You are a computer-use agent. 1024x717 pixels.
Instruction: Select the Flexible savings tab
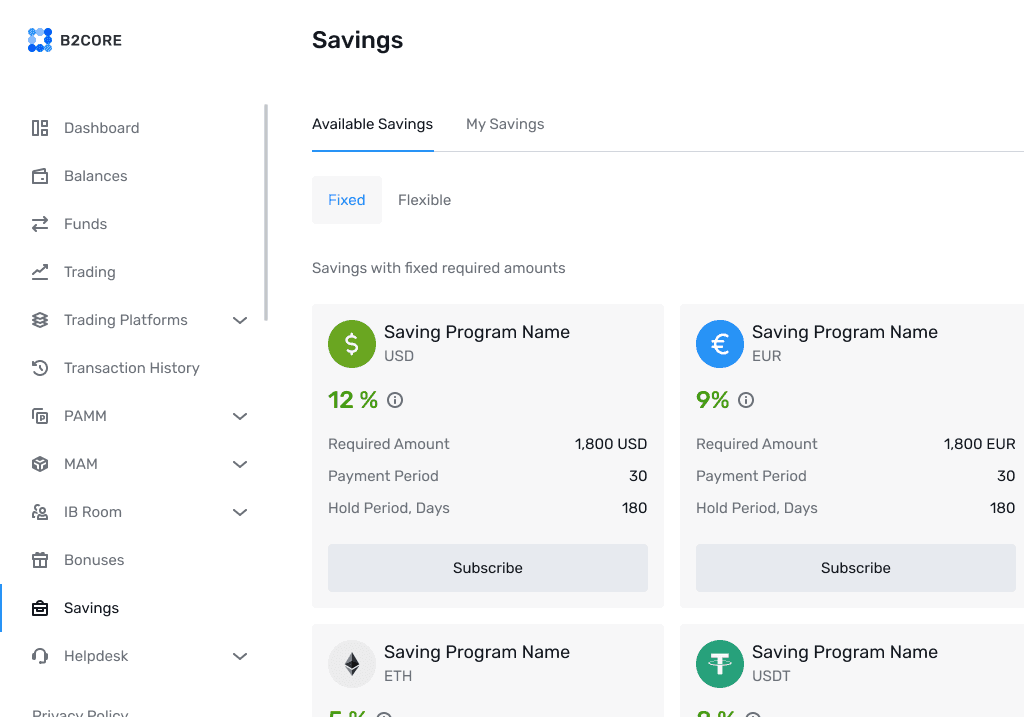tap(424, 200)
